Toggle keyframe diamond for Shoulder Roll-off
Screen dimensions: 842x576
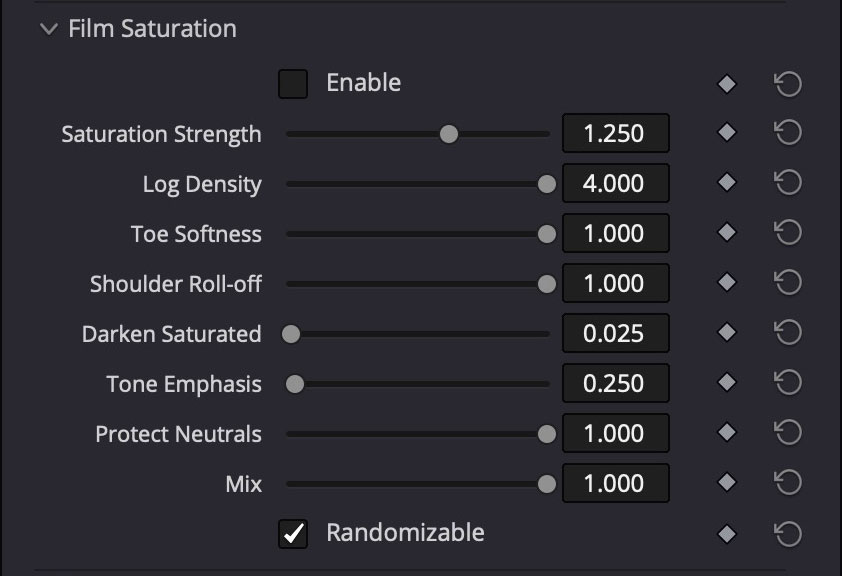coord(727,283)
